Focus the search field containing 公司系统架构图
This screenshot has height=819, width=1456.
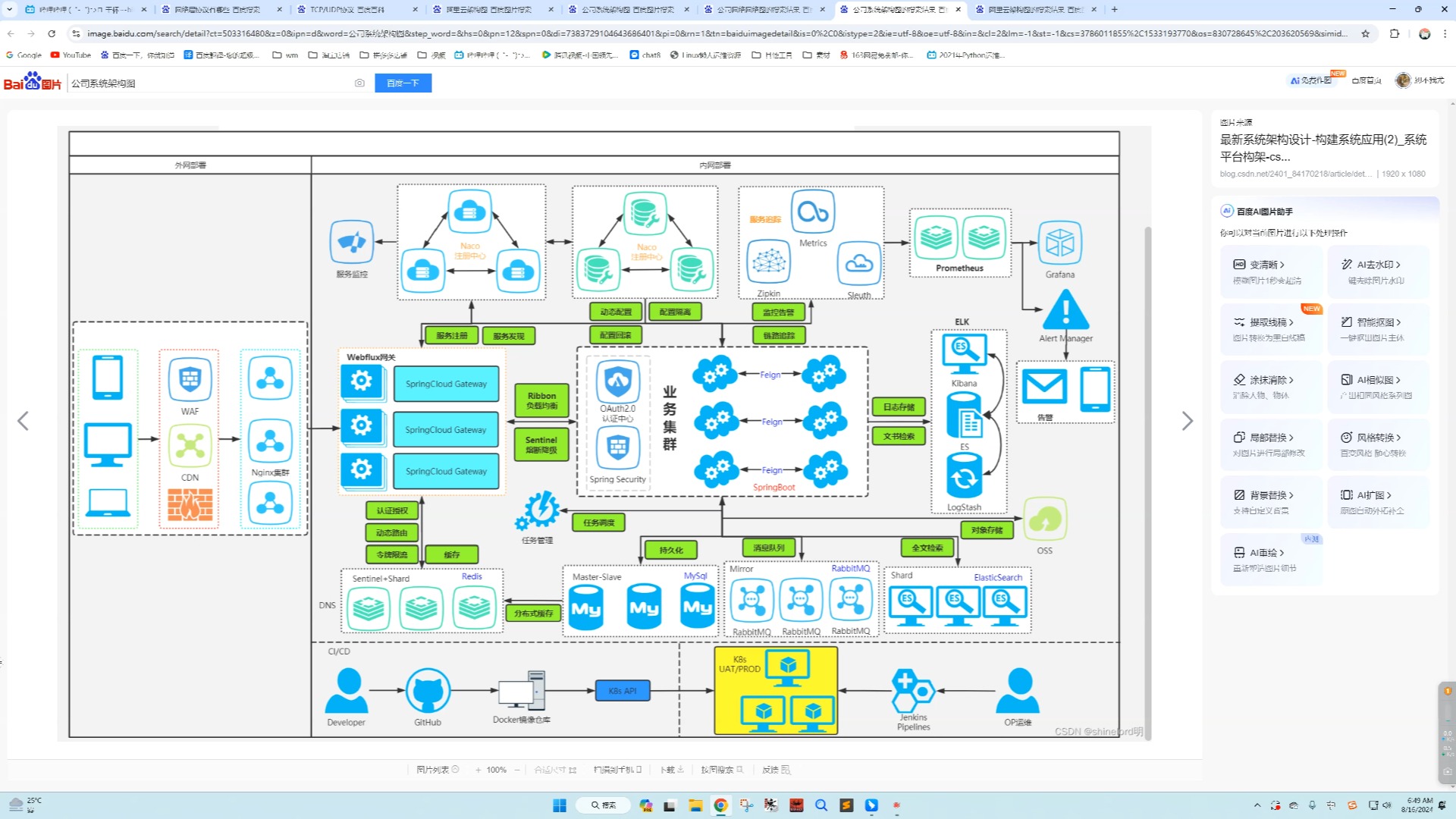coord(209,83)
